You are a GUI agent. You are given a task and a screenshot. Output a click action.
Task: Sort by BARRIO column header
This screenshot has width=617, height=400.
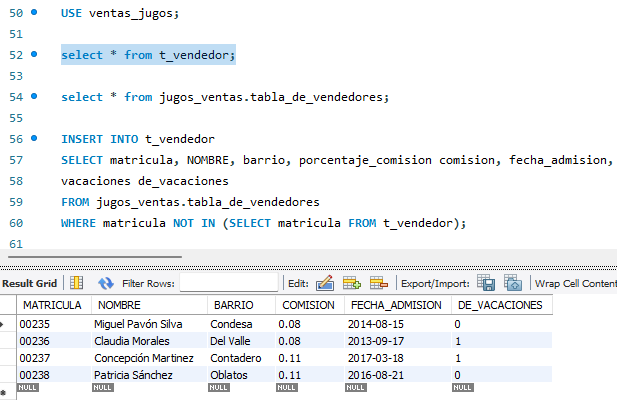[242, 305]
